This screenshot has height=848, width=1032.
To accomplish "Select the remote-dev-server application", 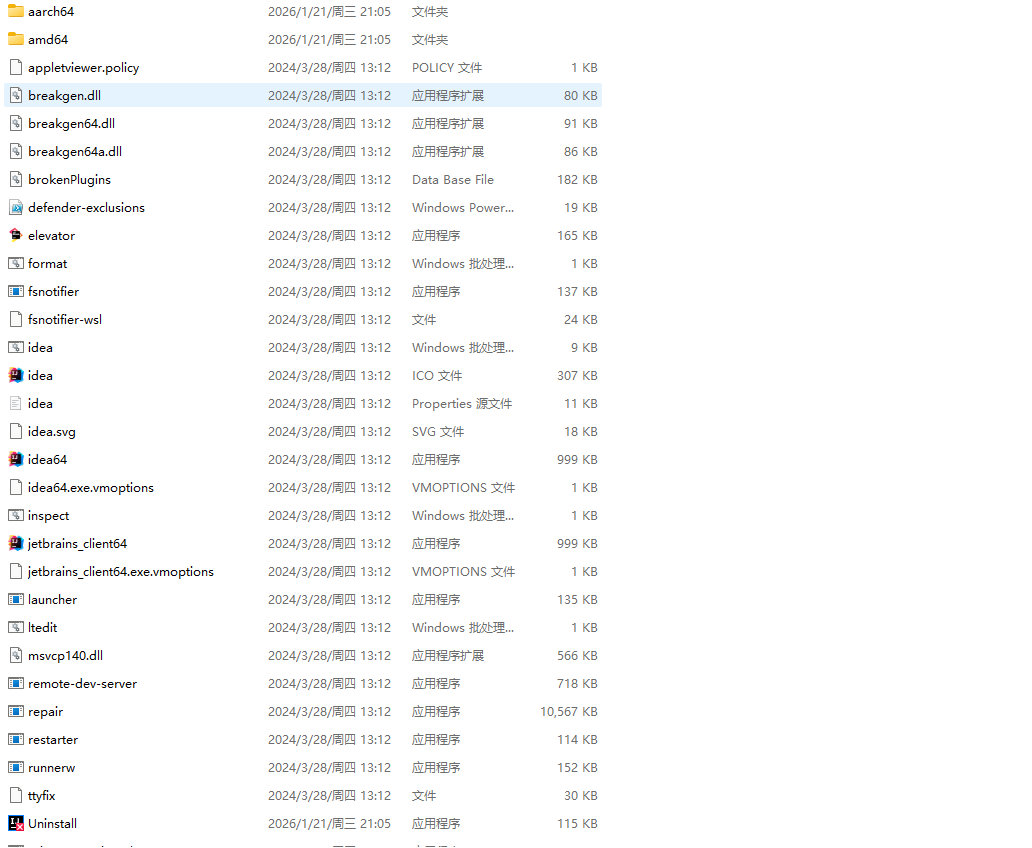I will (82, 684).
